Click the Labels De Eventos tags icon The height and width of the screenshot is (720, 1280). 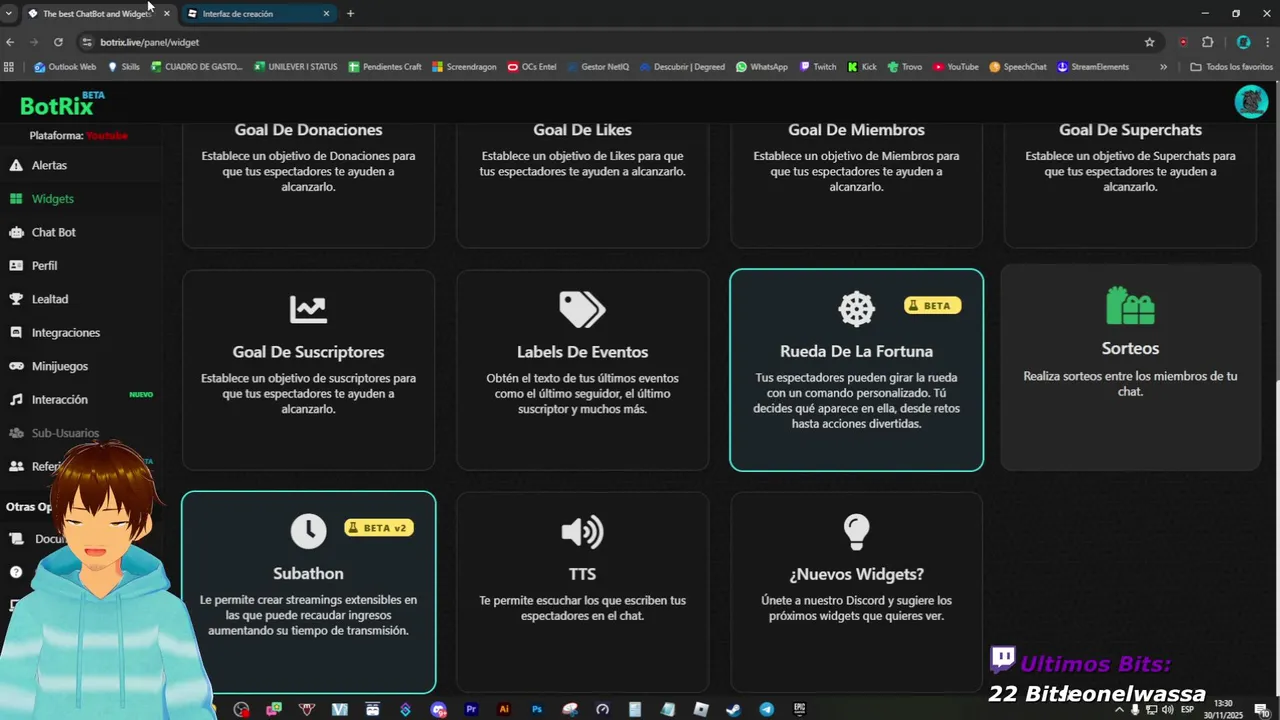tap(582, 310)
